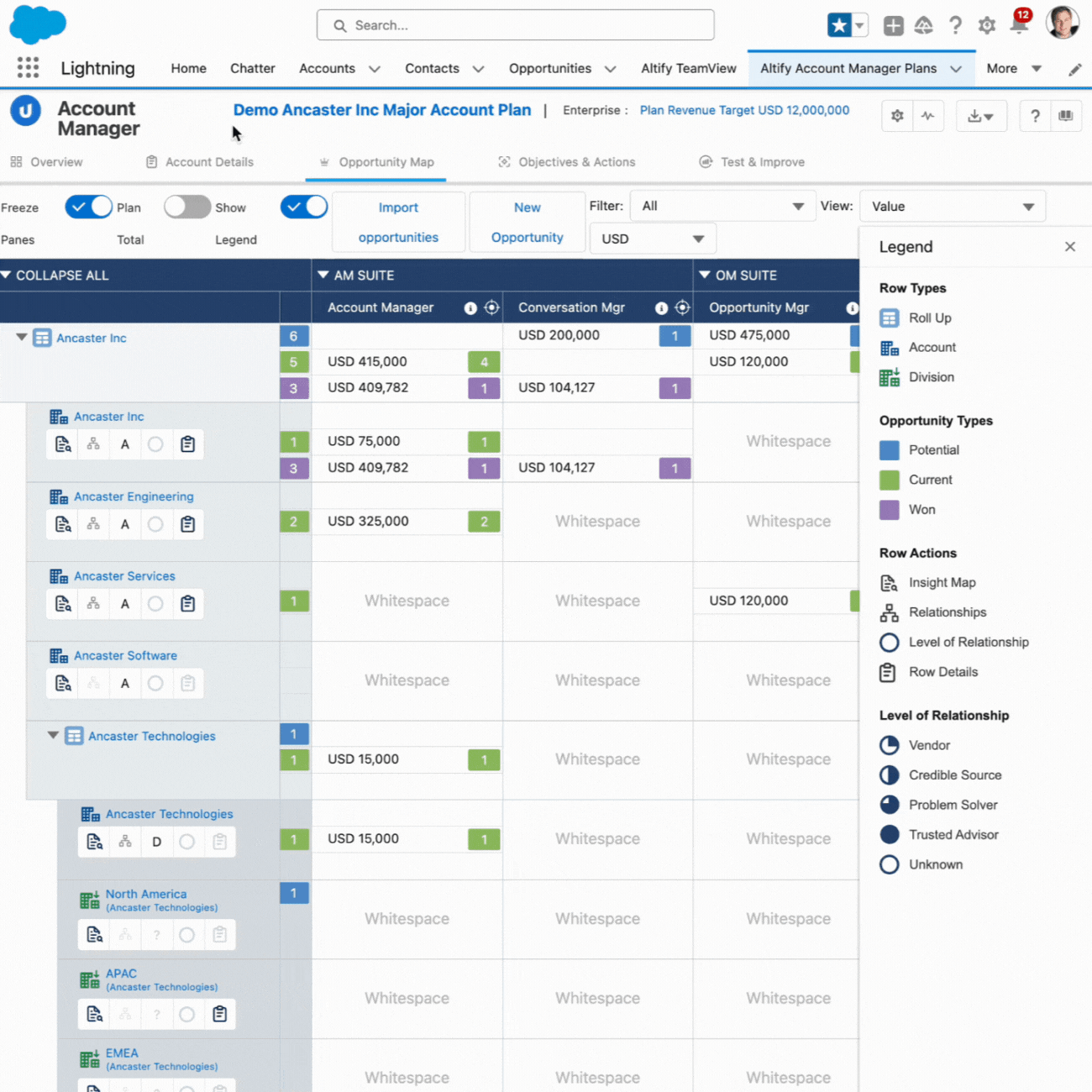
Task: Open notifications bell with 12 badge
Action: point(1019,24)
